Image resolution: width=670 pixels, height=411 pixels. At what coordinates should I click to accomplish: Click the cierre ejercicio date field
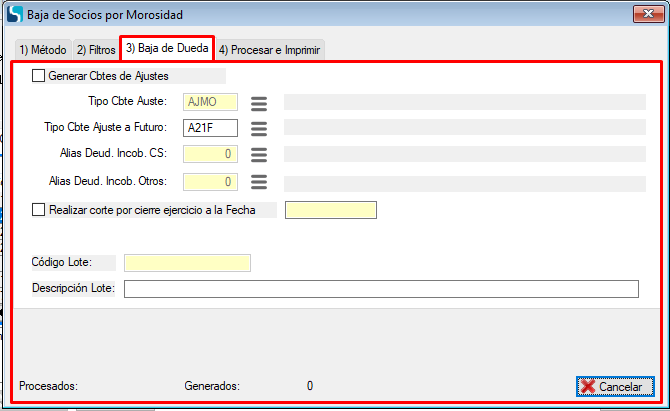coord(331,210)
